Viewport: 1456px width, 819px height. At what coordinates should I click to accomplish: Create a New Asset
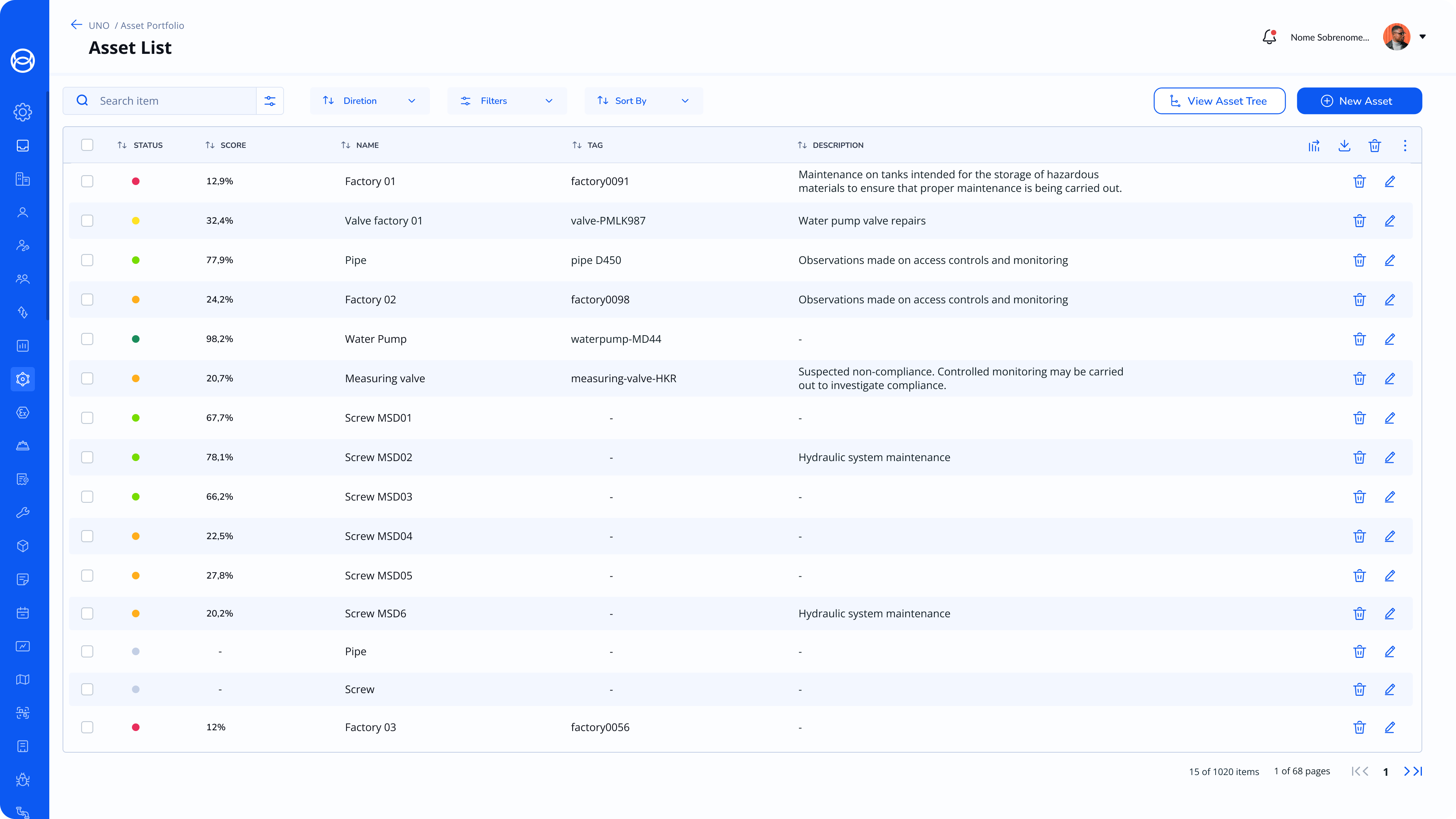click(x=1359, y=100)
